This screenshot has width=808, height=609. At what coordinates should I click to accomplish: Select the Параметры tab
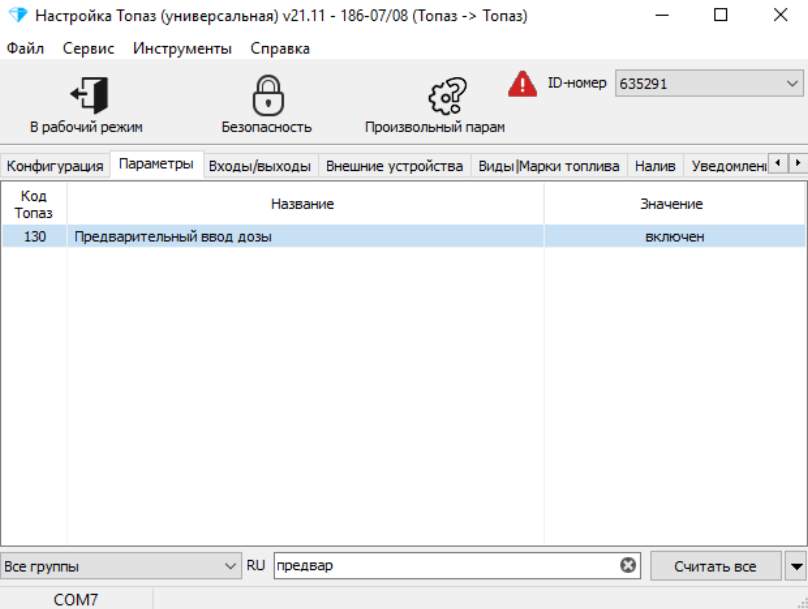(156, 164)
